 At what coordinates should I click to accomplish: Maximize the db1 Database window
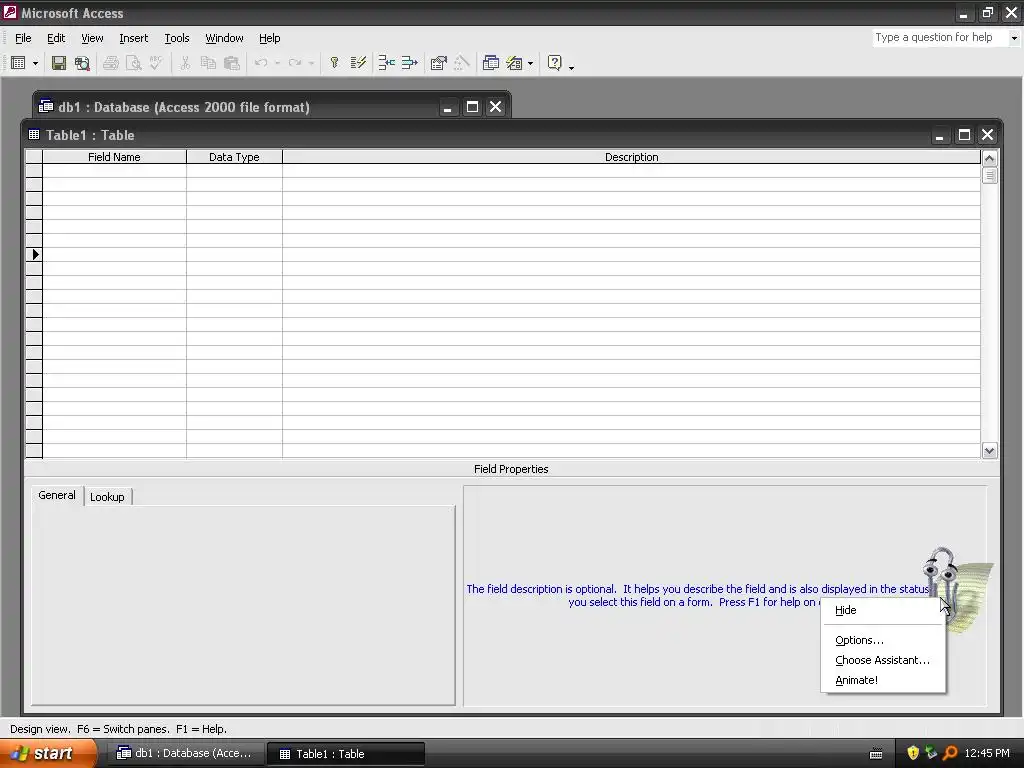(x=472, y=106)
